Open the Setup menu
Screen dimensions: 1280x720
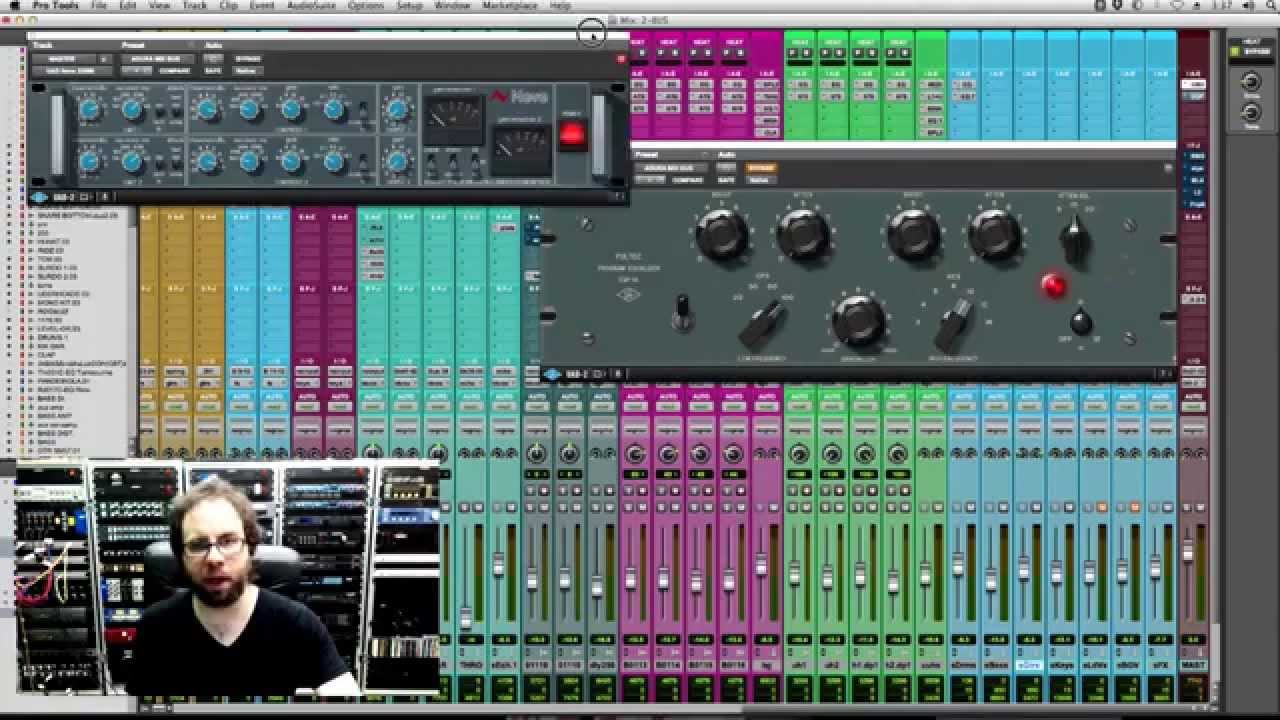[409, 6]
